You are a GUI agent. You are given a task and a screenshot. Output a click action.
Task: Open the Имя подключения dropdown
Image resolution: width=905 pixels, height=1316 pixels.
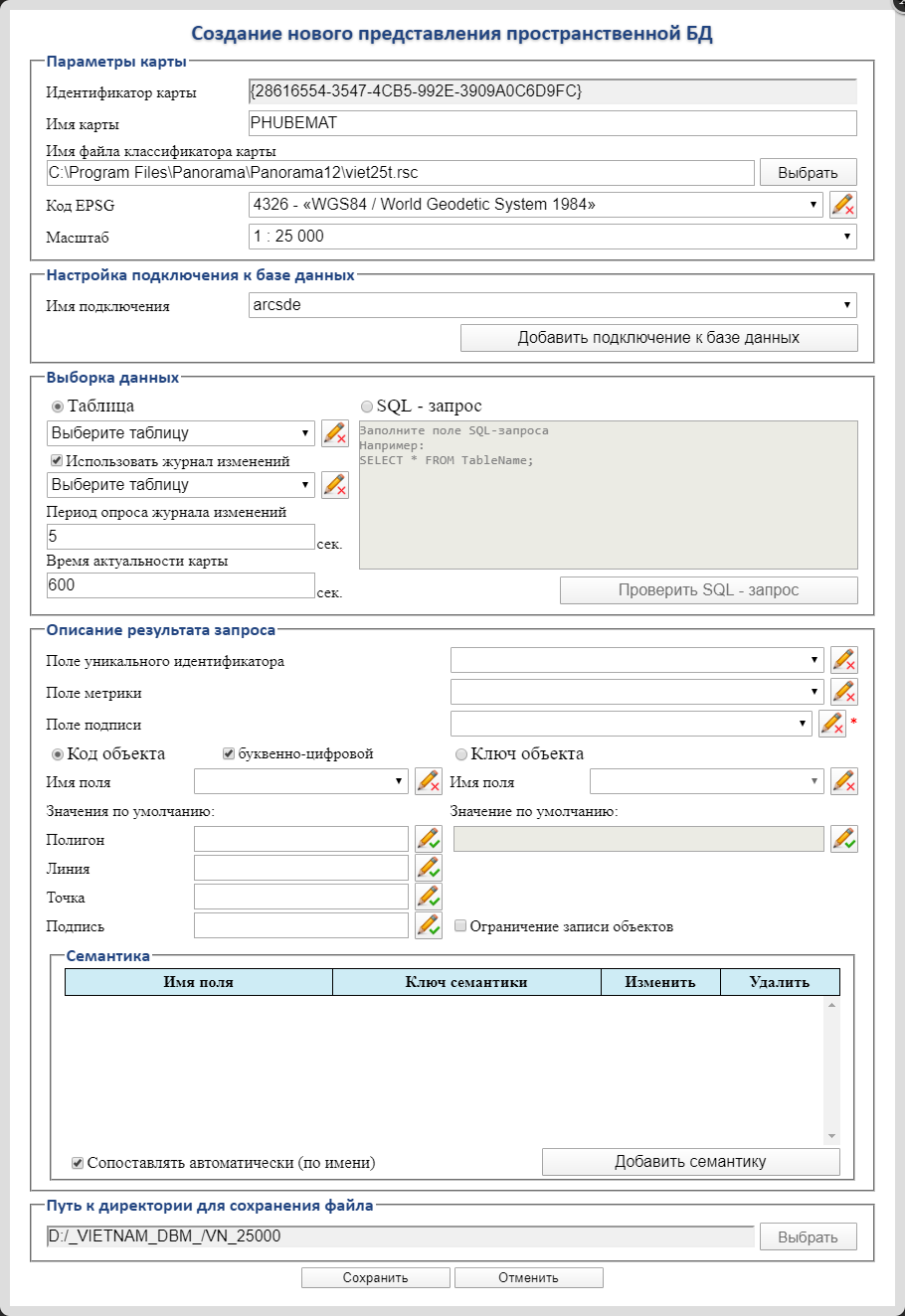click(552, 306)
